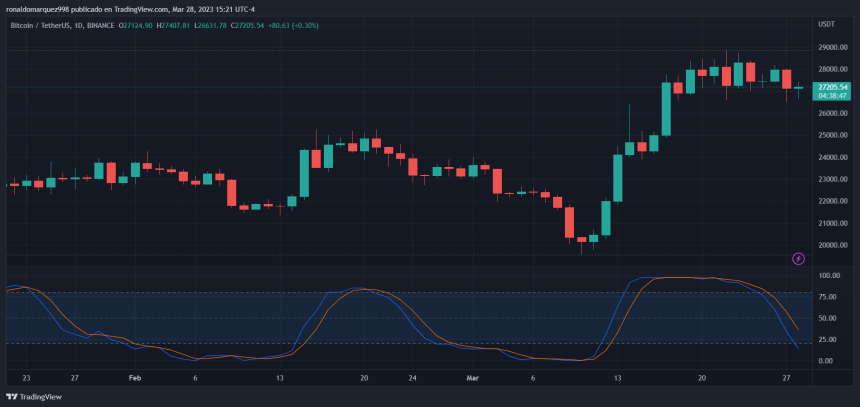Click the 28000.00 price axis label
Image resolution: width=860 pixels, height=407 pixels.
[833, 70]
